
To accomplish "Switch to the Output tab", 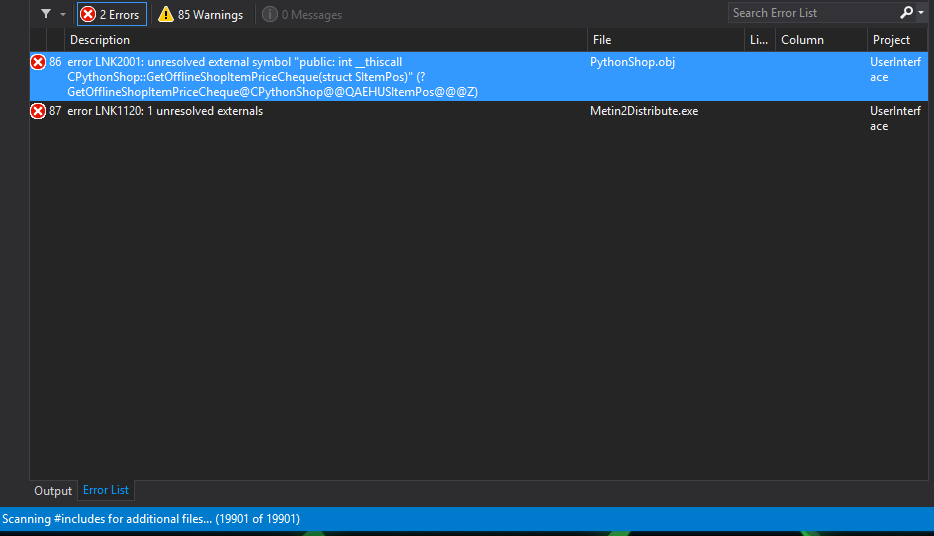I will 53,491.
